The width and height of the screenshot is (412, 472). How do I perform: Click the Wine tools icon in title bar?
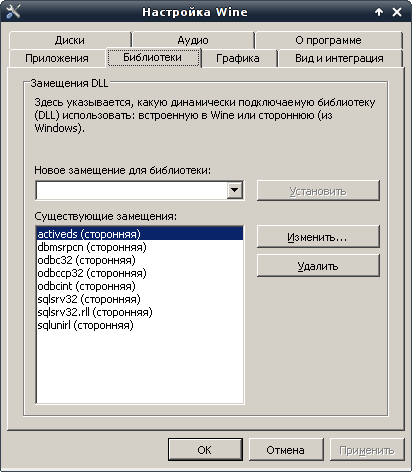(x=13, y=12)
